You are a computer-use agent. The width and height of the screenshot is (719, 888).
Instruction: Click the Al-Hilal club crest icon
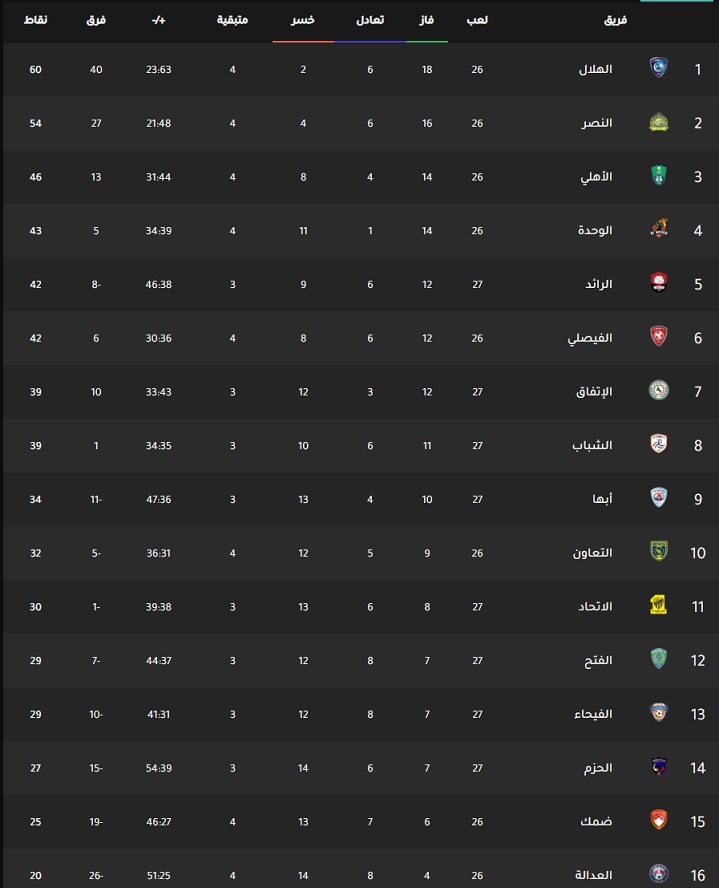(x=658, y=68)
